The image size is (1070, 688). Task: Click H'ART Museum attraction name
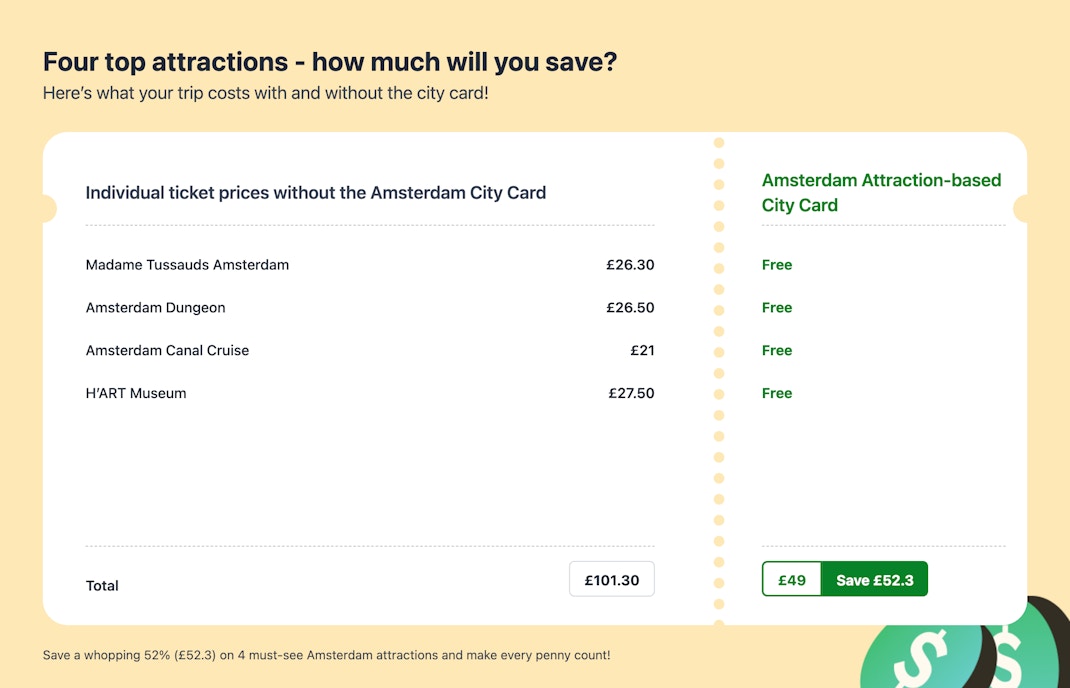coord(136,394)
